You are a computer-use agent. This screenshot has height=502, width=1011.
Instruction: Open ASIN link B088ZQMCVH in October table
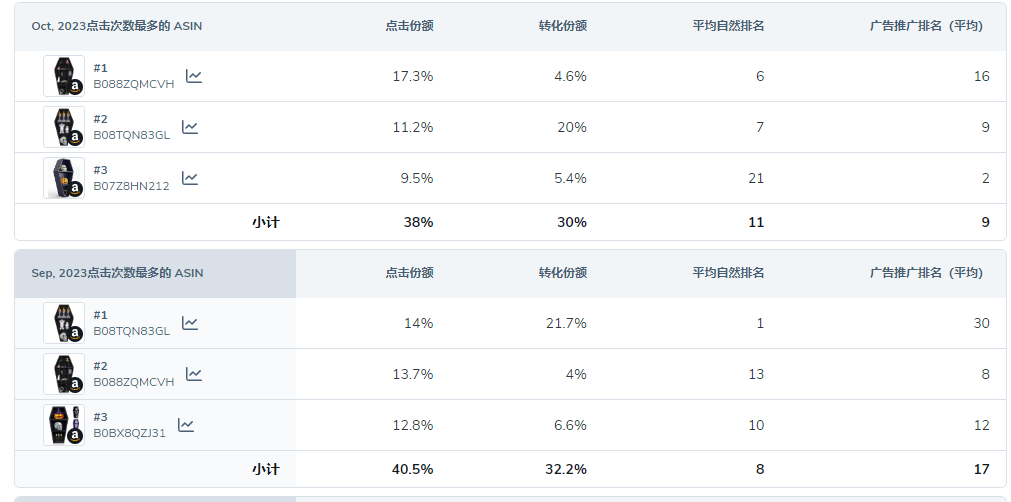click(133, 84)
